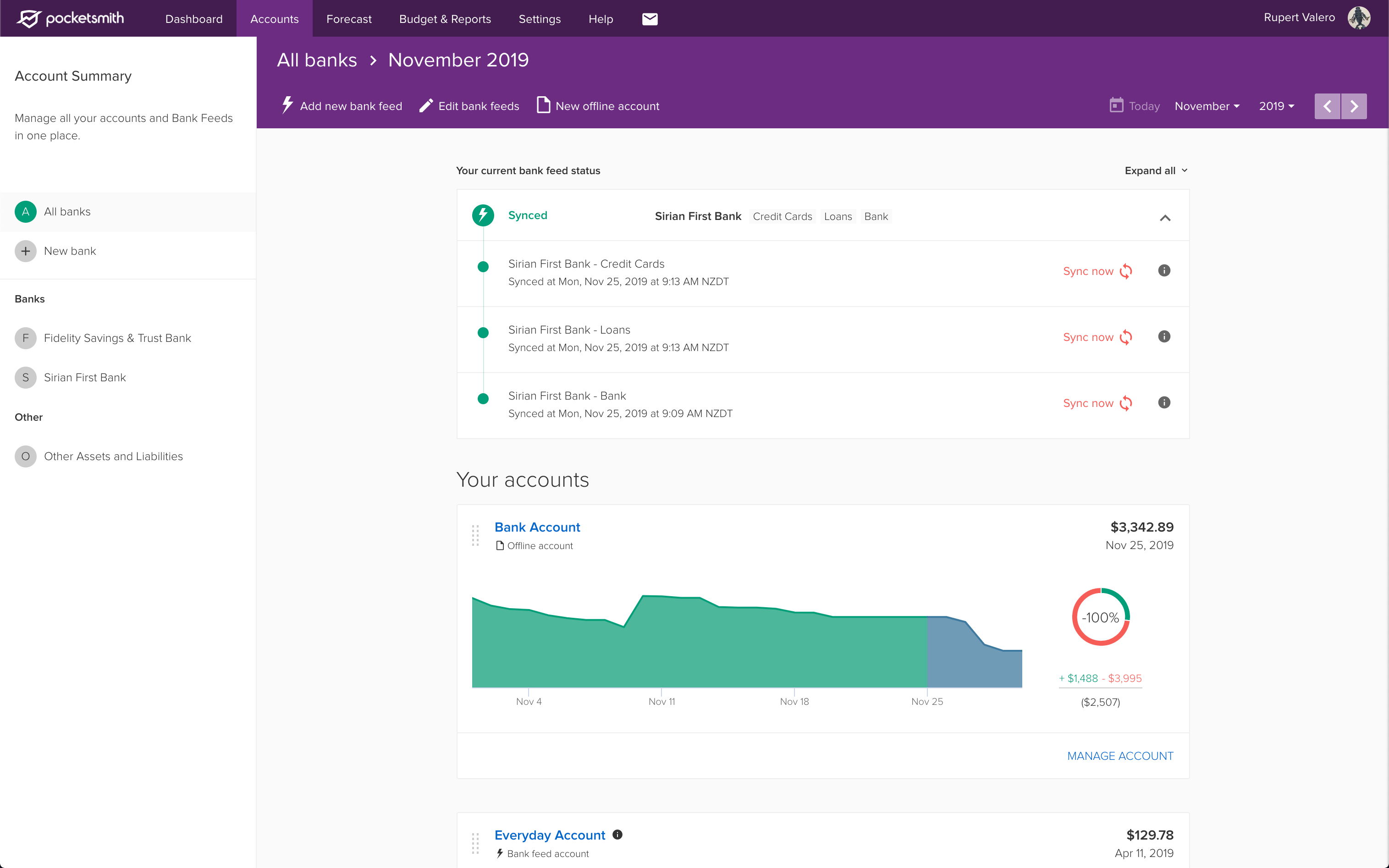Click the green Synced lightning status icon
The image size is (1389, 868).
point(483,215)
